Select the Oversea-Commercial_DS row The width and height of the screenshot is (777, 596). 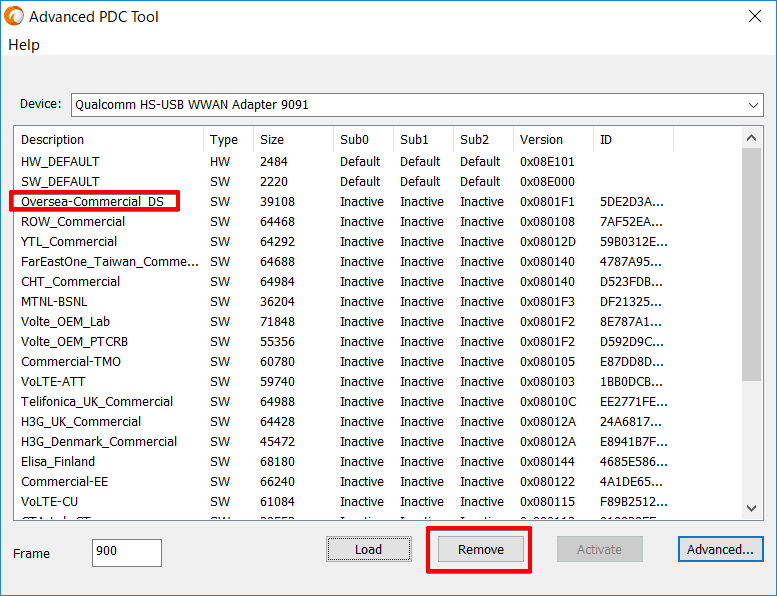coord(92,202)
